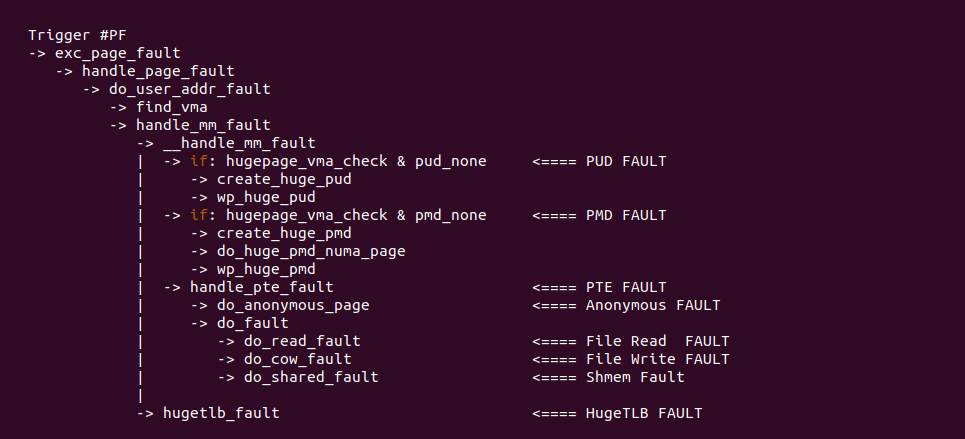Click the 'HugeTLB FAULT' annotation
This screenshot has height=439, width=965.
pyautogui.click(x=644, y=413)
